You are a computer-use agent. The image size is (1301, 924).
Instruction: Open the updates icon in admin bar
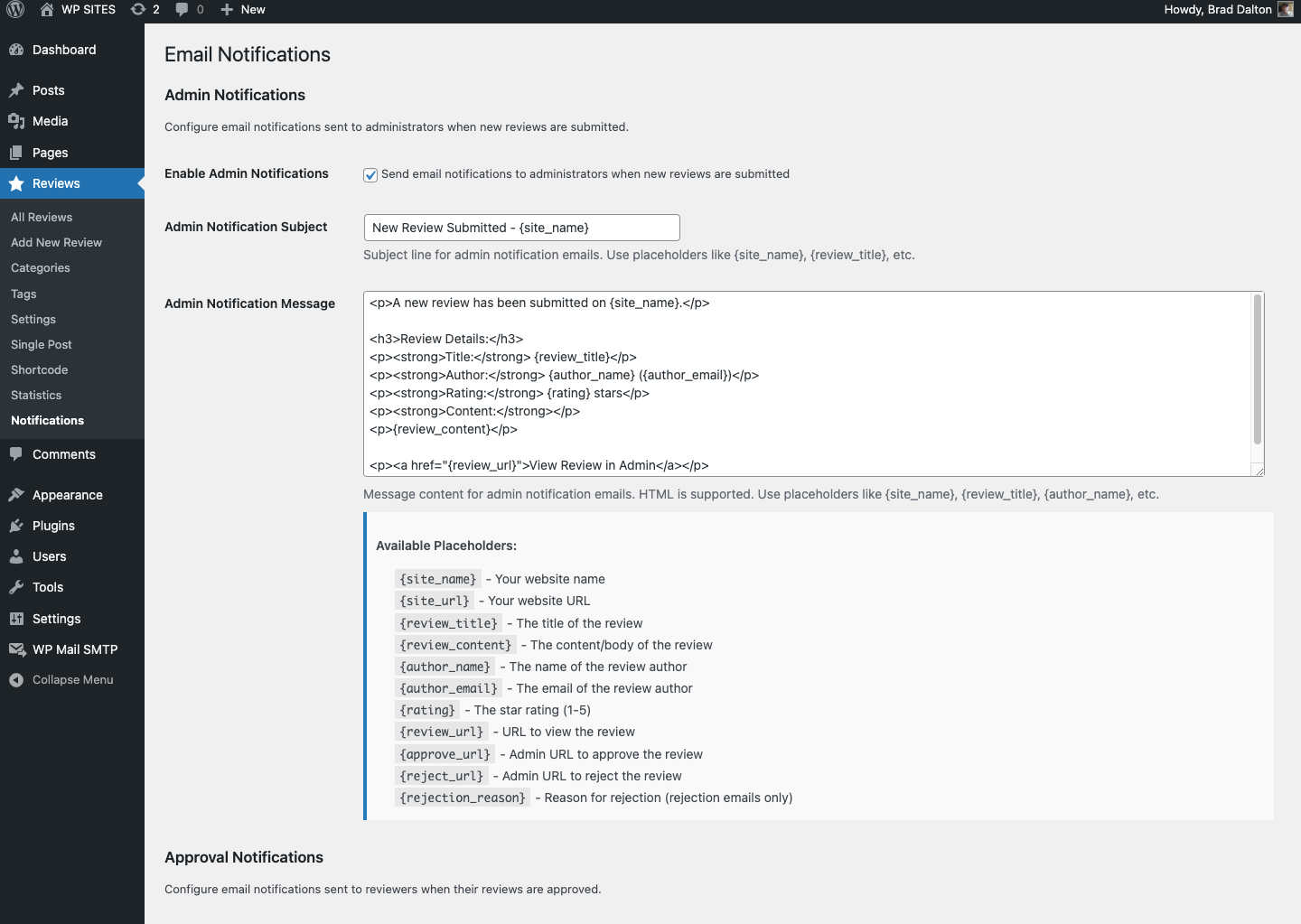tap(138, 10)
